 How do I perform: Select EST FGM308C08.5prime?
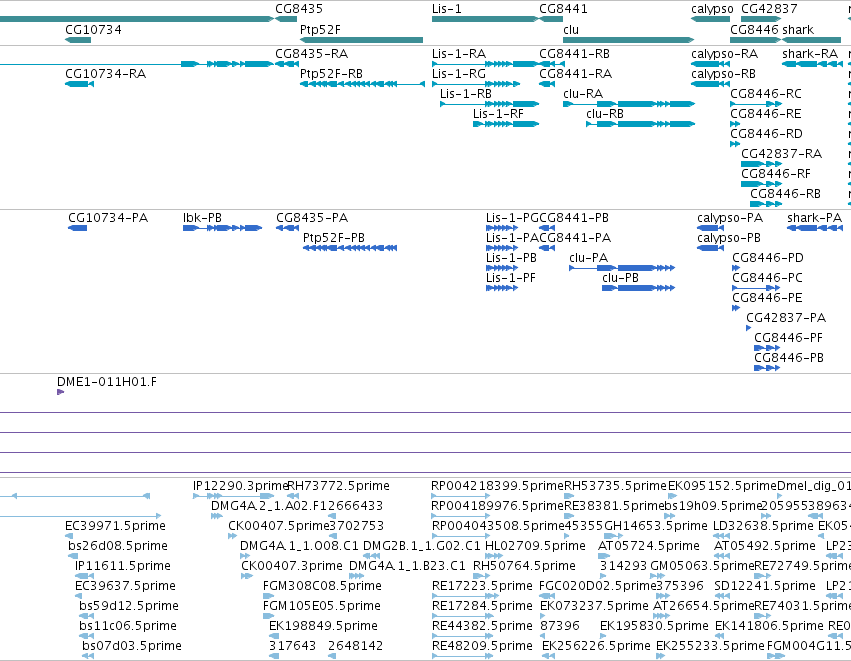point(322,586)
